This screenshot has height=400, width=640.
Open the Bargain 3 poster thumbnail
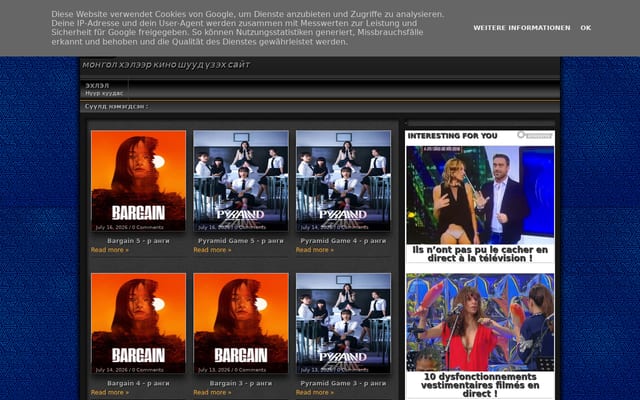coord(241,323)
